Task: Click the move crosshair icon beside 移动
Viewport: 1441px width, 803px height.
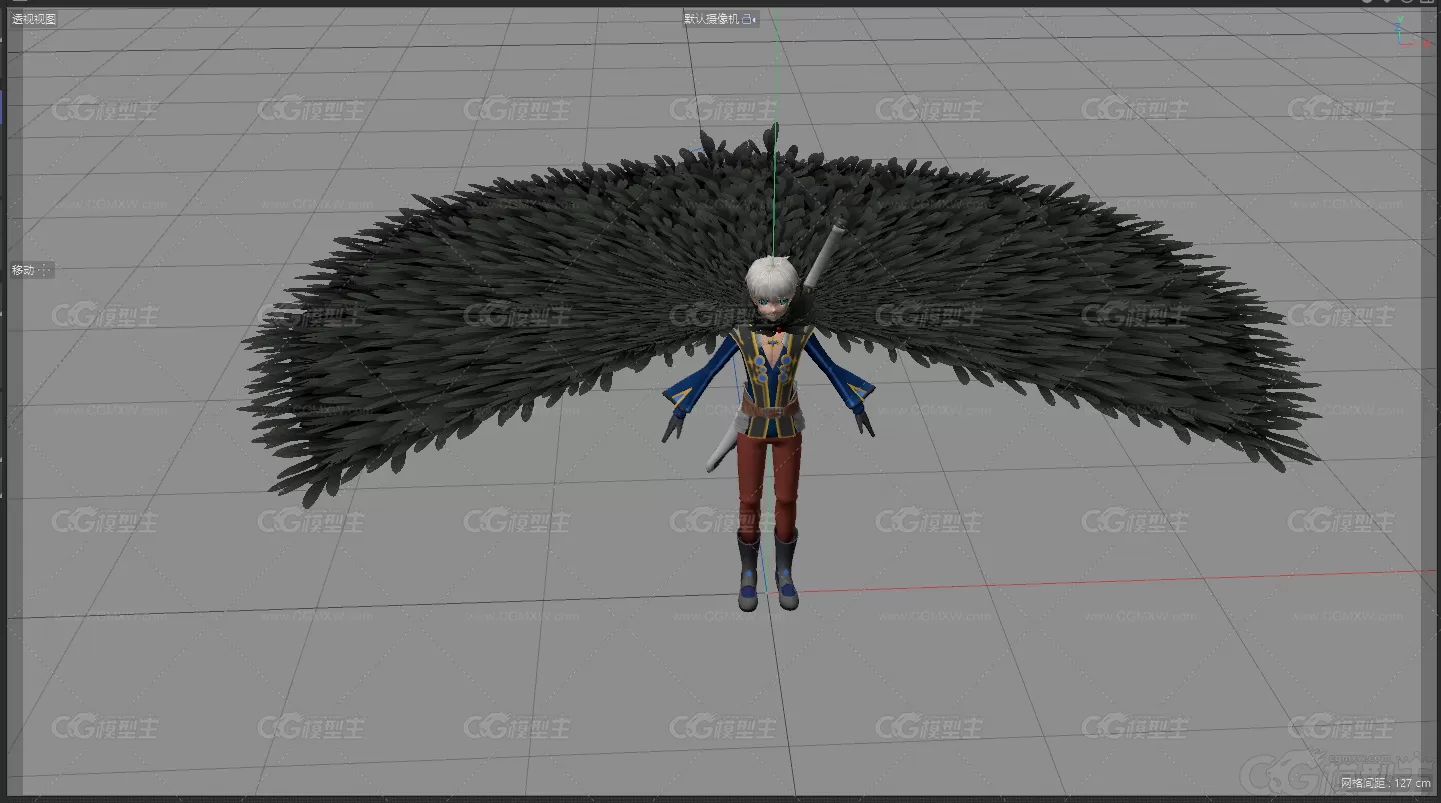Action: click(x=45, y=270)
